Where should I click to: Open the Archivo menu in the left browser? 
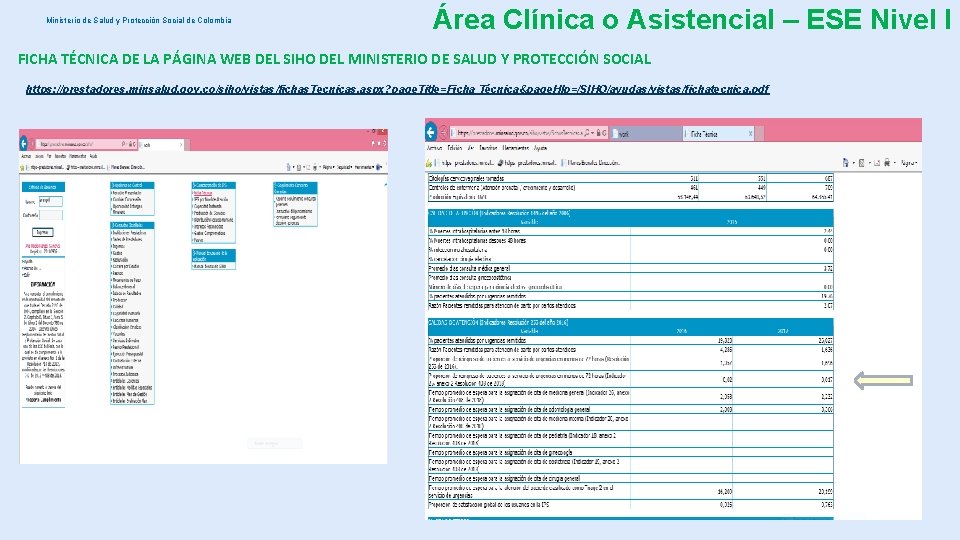pyautogui.click(x=26, y=156)
